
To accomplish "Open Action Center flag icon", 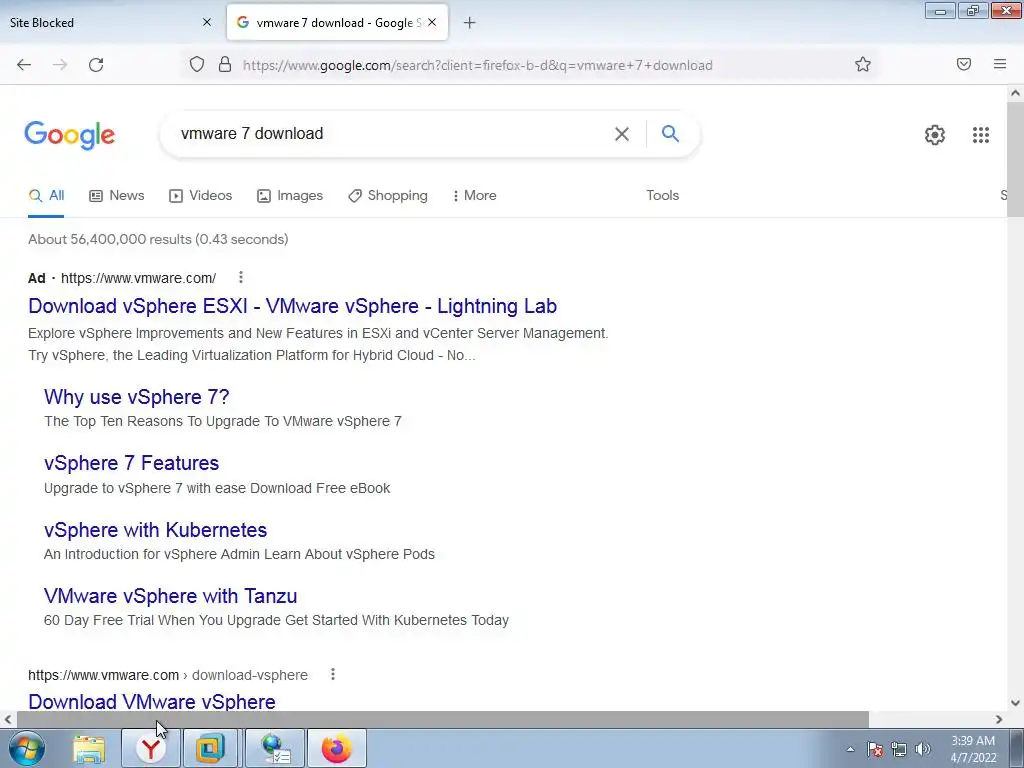I will coord(875,749).
